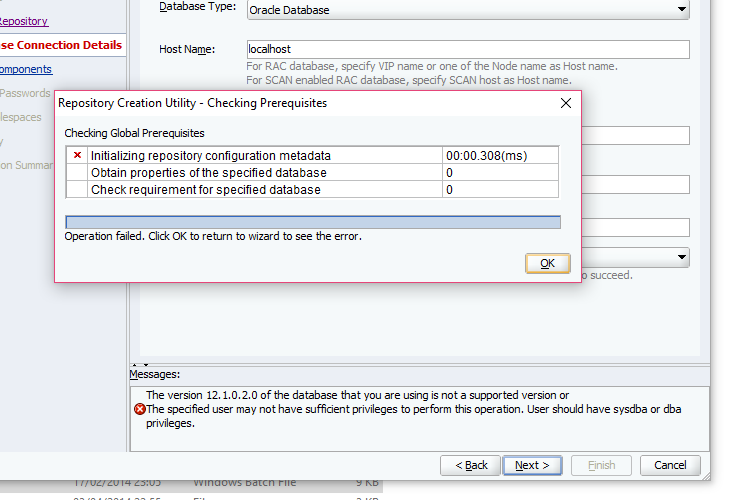Close the Checking Prerequisites dialog
The width and height of the screenshot is (743, 500).
[x=565, y=102]
